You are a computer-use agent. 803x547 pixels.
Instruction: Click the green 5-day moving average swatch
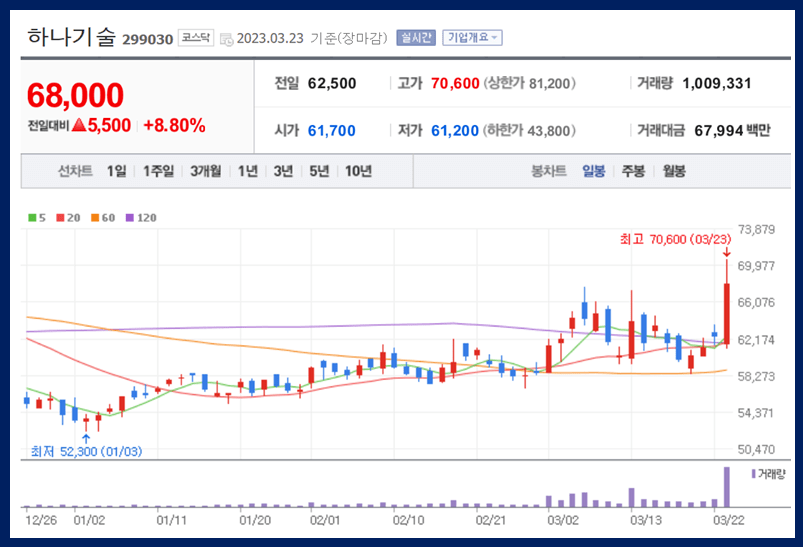(32, 218)
